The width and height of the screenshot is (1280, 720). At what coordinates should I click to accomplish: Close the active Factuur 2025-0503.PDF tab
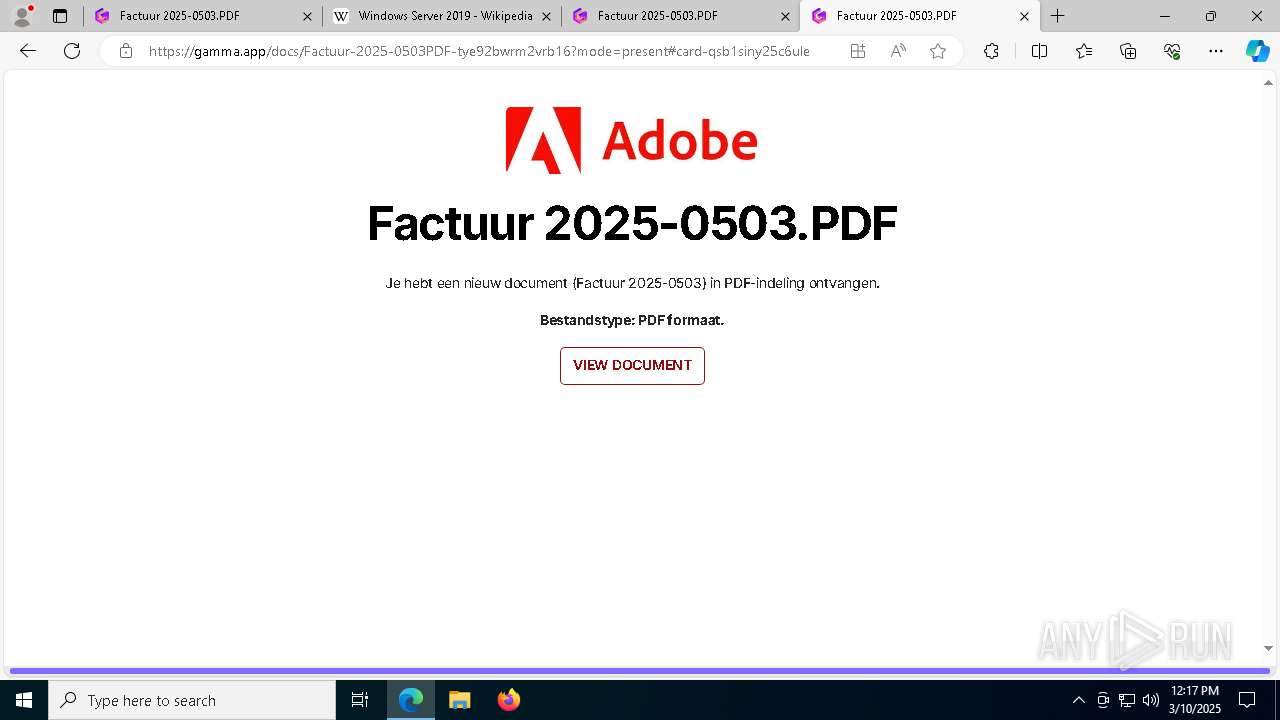[x=1024, y=16]
